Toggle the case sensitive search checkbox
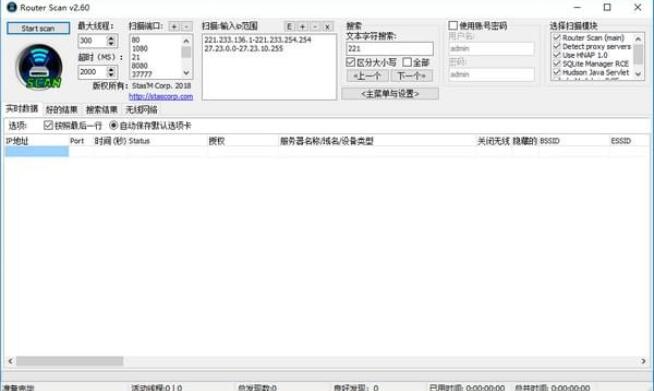The width and height of the screenshot is (654, 391). [x=351, y=62]
